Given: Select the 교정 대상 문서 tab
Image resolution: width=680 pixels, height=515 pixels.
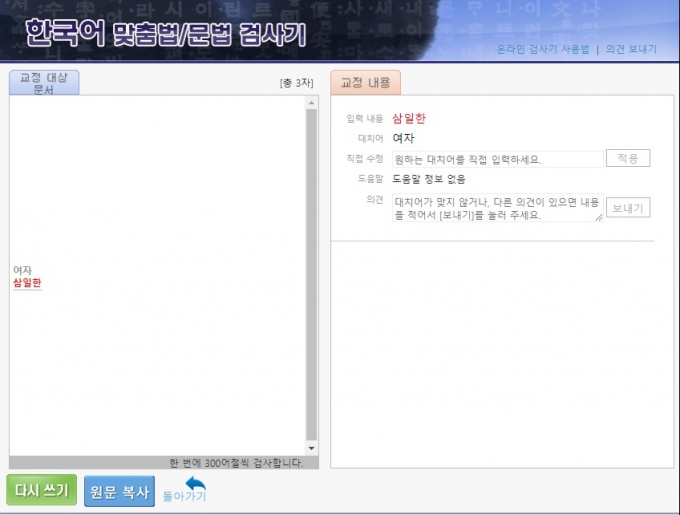Looking at the screenshot, I should [x=44, y=83].
